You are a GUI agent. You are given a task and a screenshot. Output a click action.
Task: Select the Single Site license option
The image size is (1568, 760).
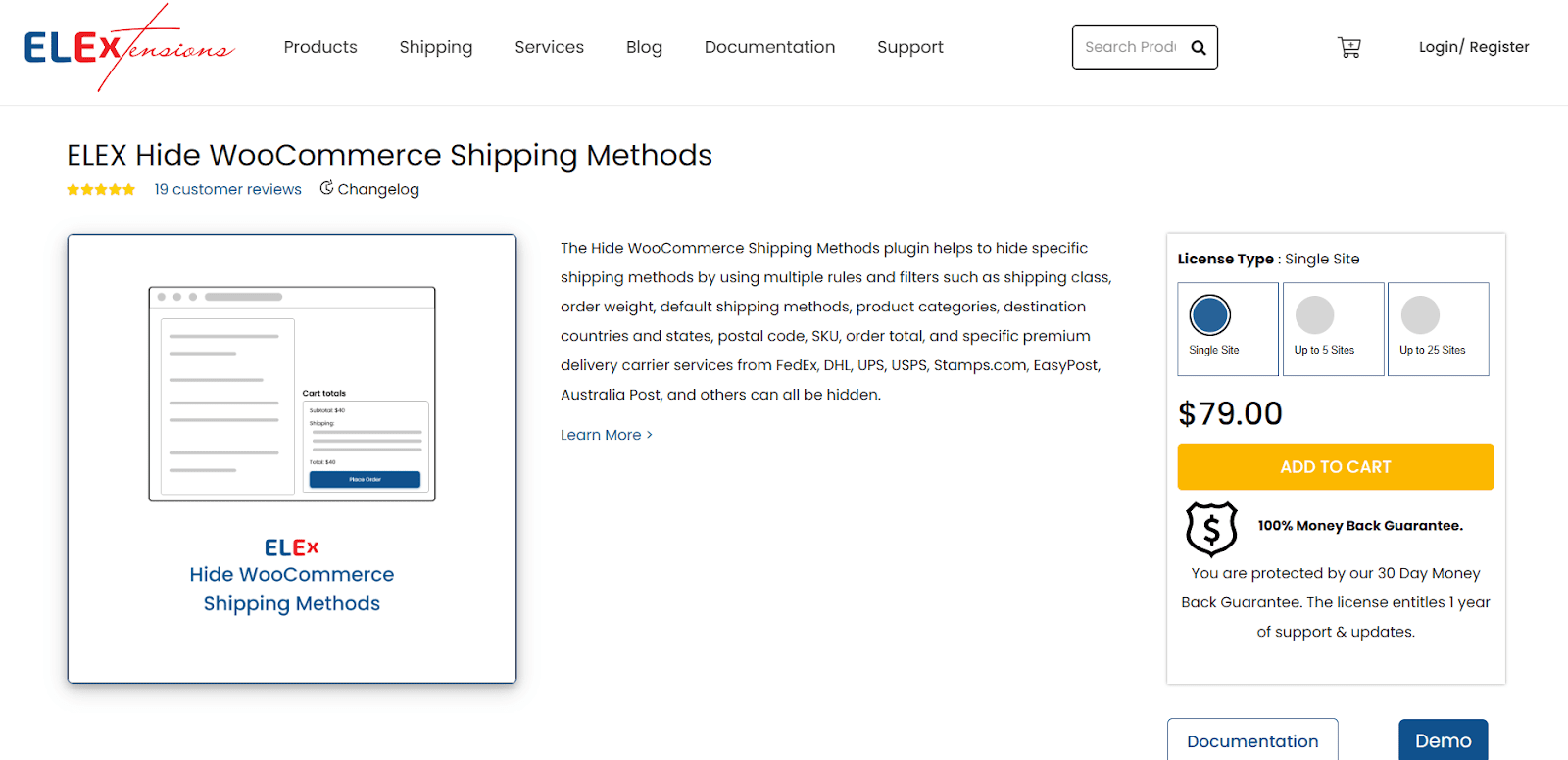coord(1228,329)
